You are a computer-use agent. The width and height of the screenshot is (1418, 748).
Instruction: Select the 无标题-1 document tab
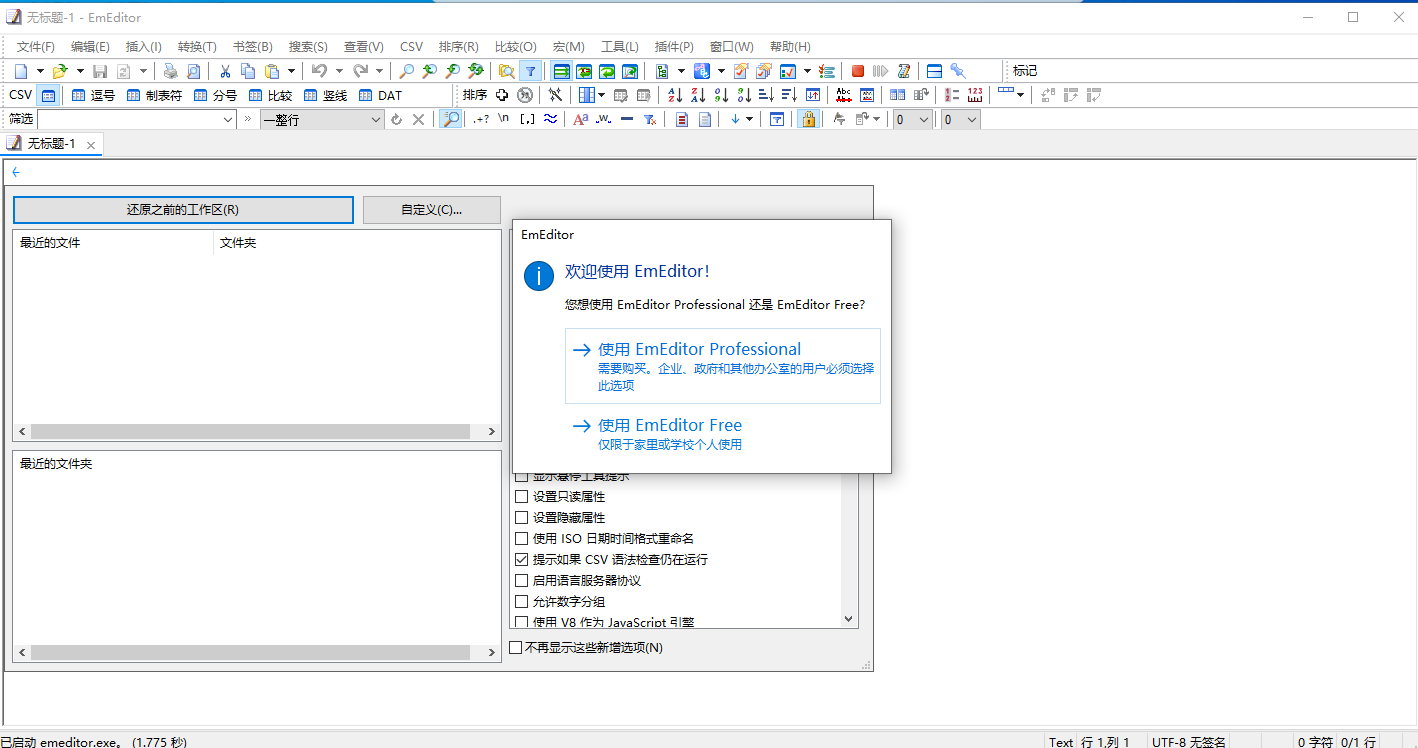tap(50, 143)
